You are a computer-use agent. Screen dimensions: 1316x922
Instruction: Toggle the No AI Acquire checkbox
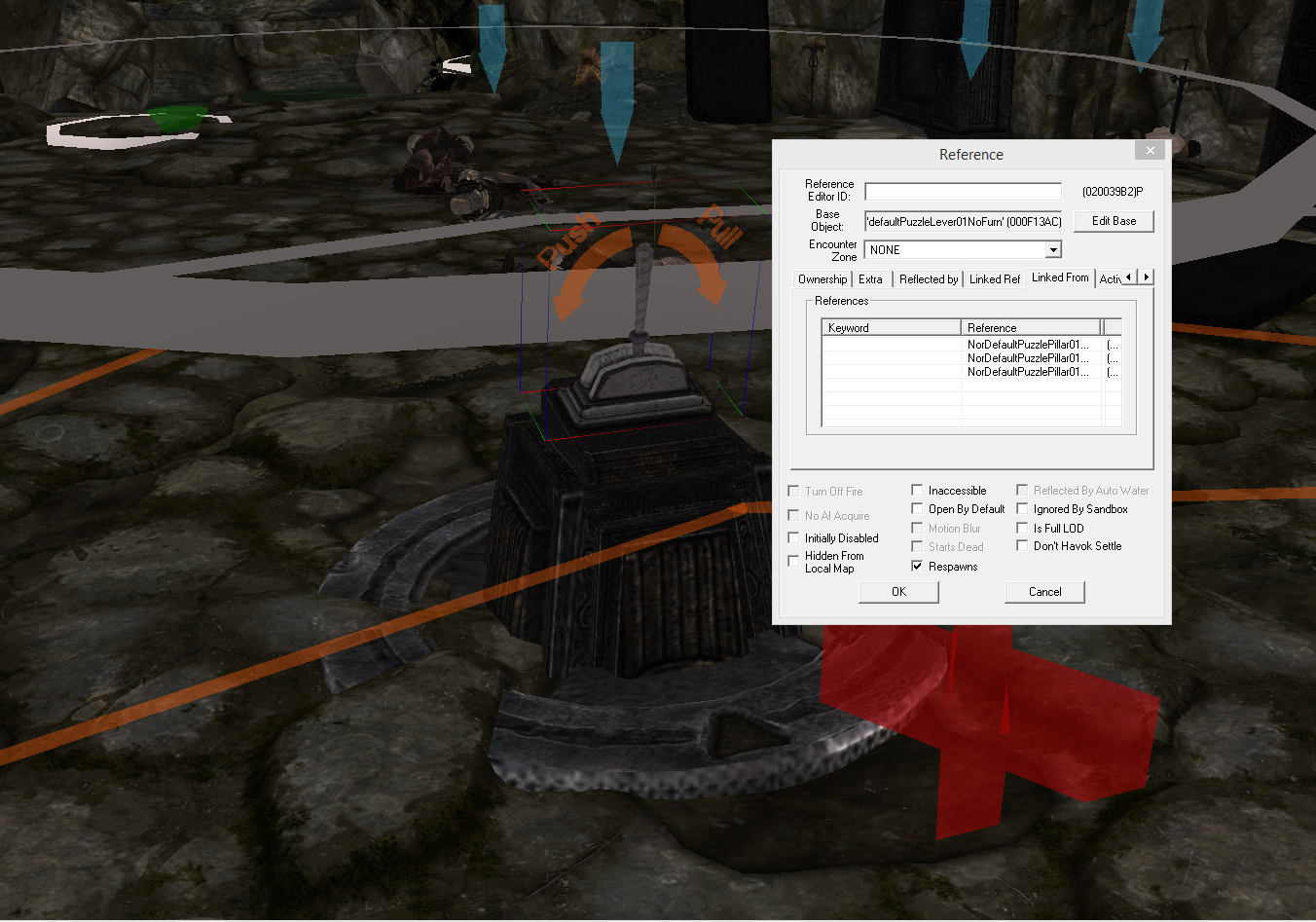click(793, 515)
